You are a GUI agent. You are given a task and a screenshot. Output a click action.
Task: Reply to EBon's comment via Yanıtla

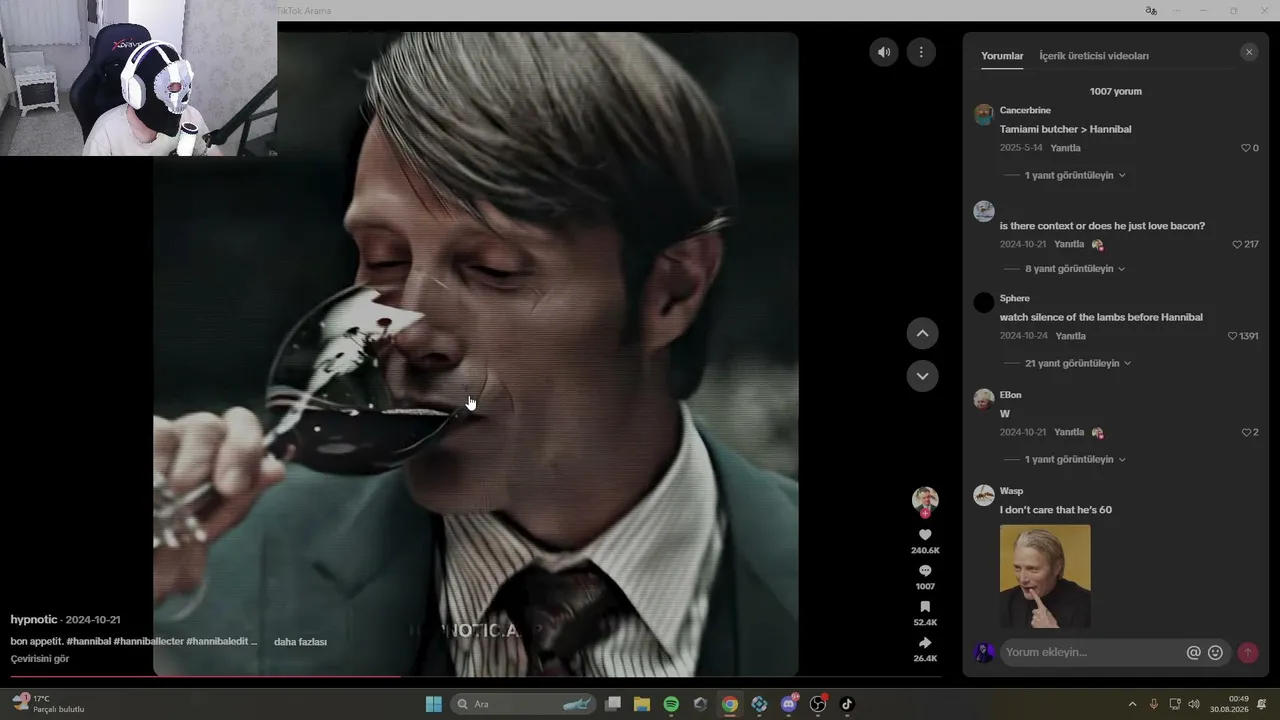(1069, 432)
